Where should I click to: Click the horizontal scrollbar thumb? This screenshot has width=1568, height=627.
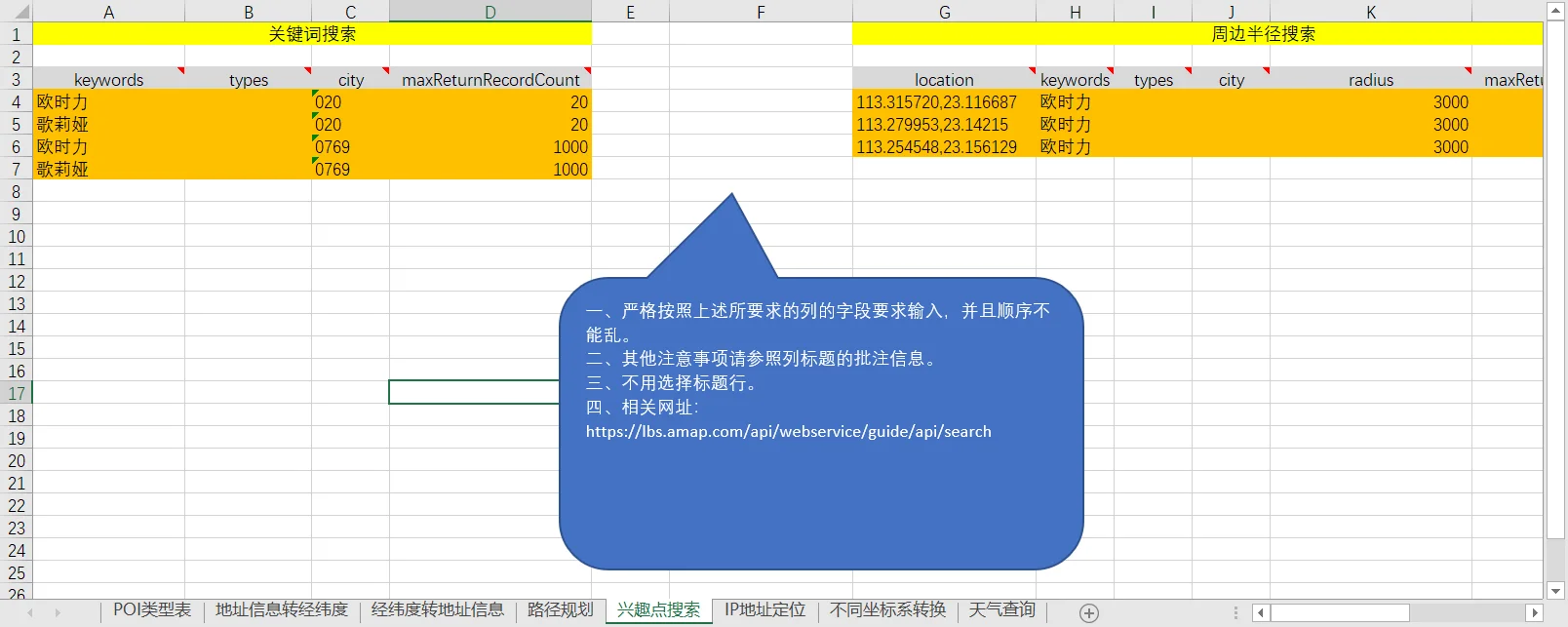tap(1340, 612)
